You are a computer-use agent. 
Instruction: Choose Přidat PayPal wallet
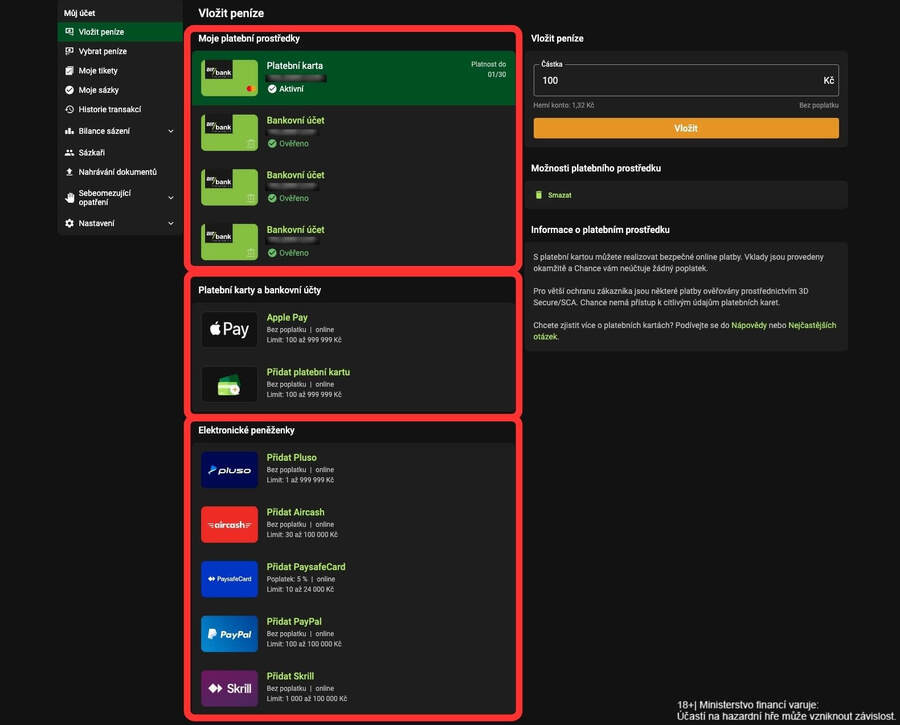point(354,634)
